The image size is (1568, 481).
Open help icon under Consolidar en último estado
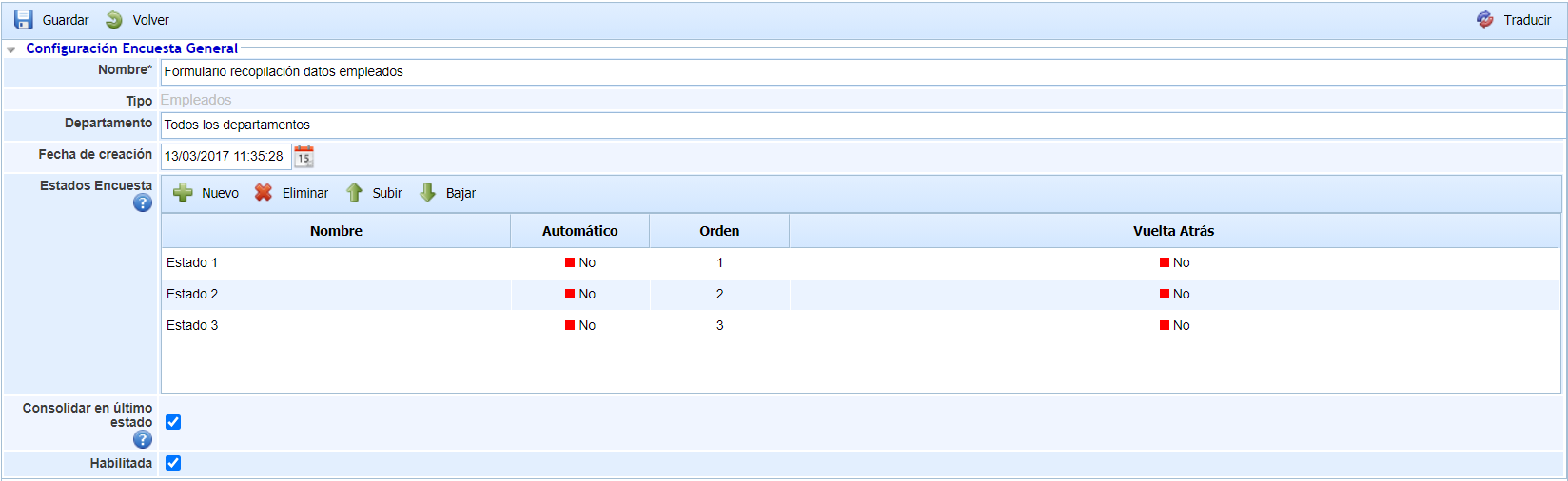coord(143,439)
